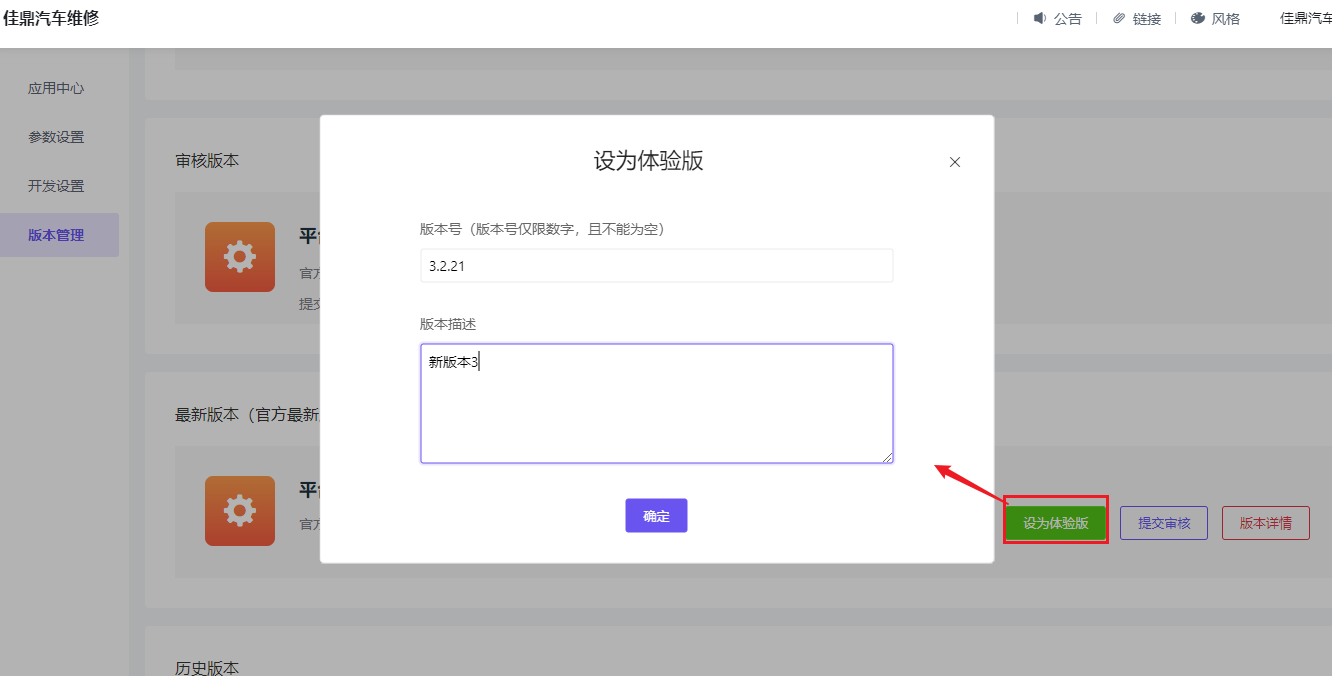This screenshot has width=1332, height=676.
Task: Click the 版本描述 description textarea
Action: [x=656, y=403]
